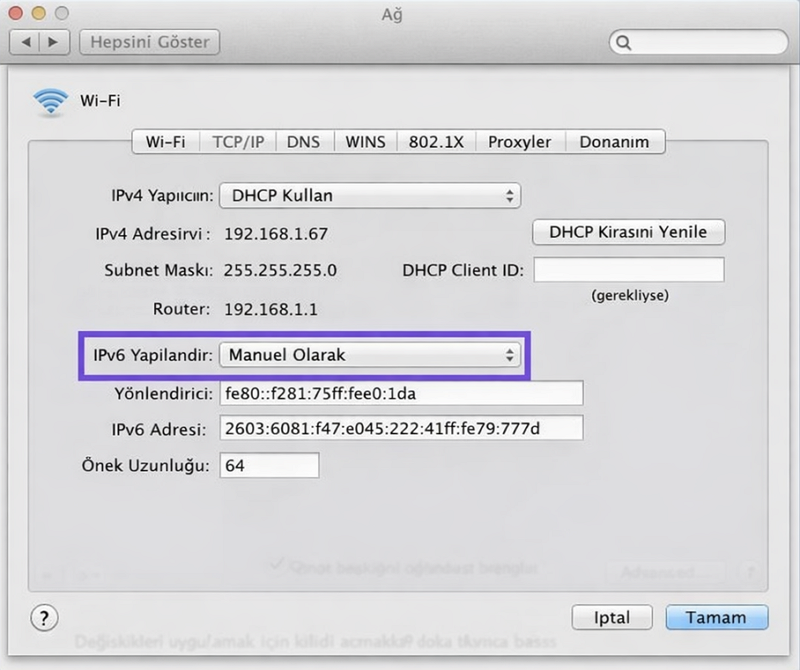
Task: Click the Wi-Fi signal icon
Action: click(x=49, y=101)
